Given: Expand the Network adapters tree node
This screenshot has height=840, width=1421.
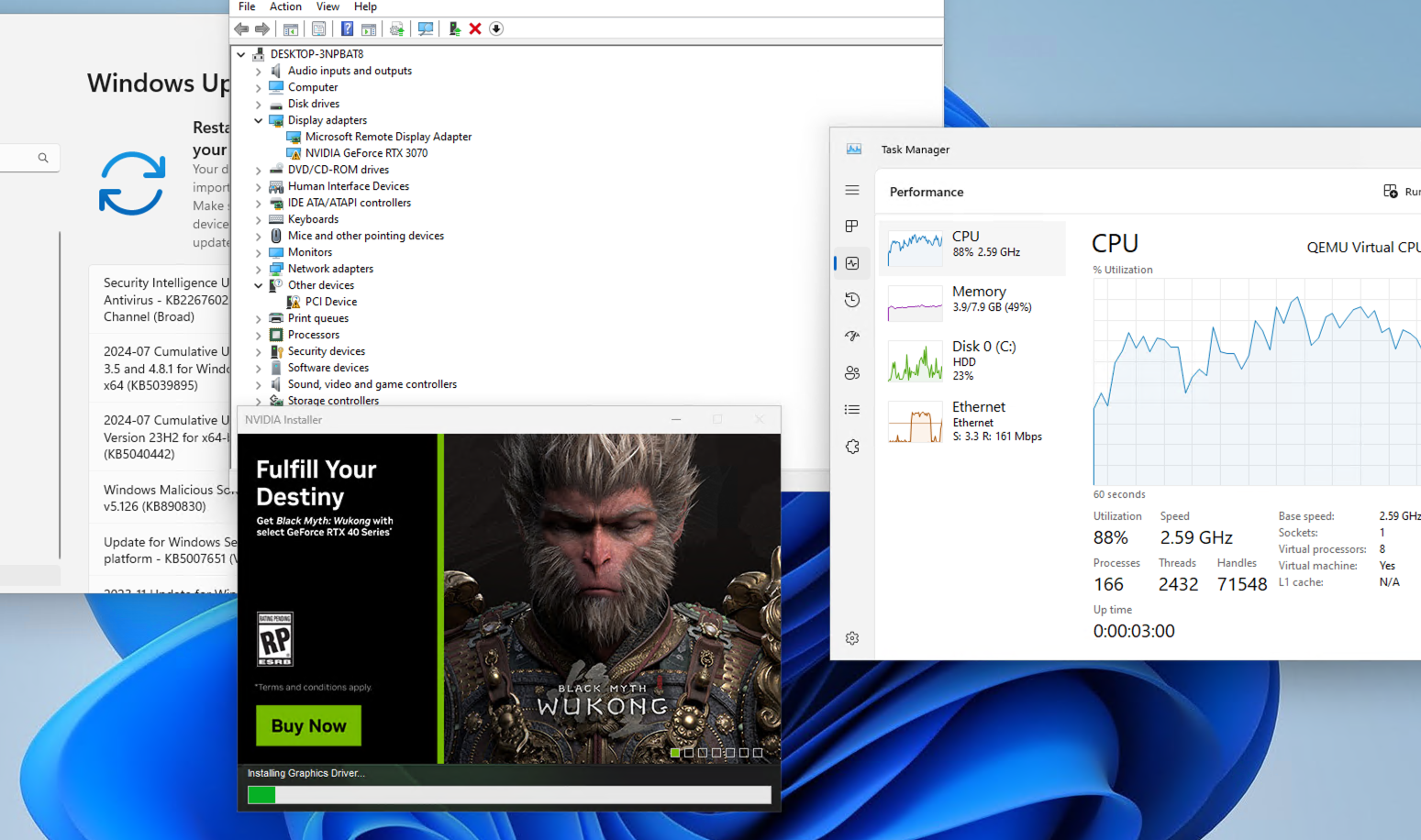Looking at the screenshot, I should point(259,269).
